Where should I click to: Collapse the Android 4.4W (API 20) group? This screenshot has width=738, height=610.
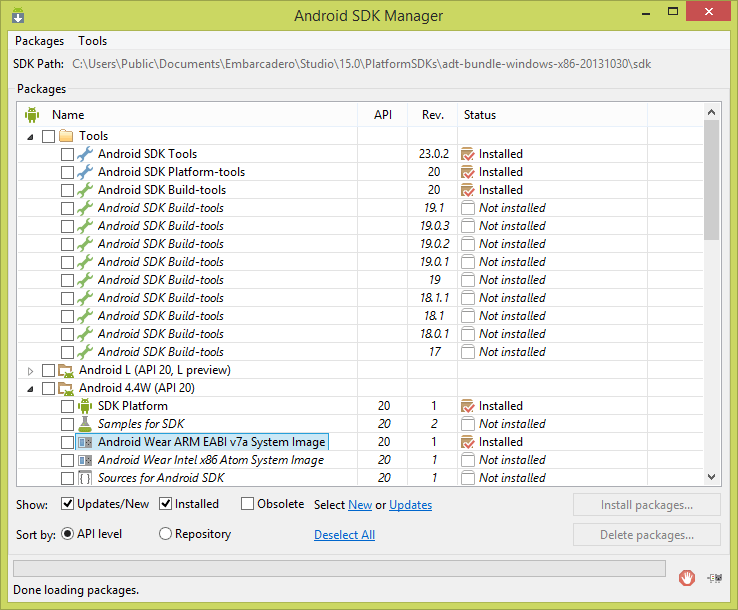point(30,389)
